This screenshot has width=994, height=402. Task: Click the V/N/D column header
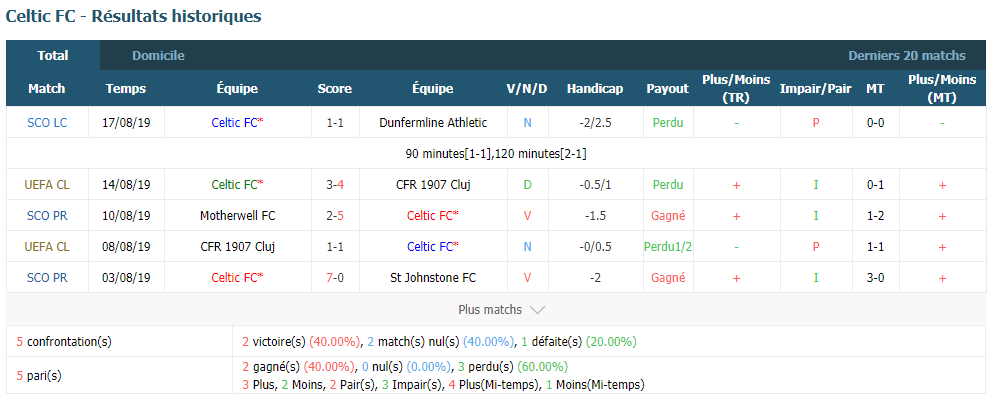pyautogui.click(x=527, y=89)
